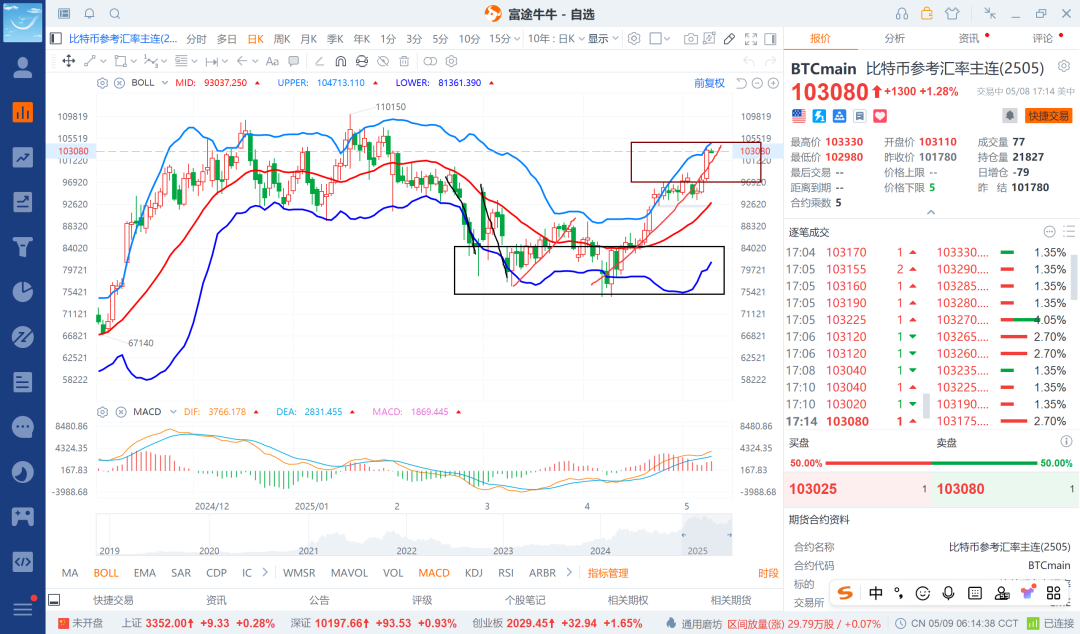Screen dimensions: 1080x634
Task: Toggle the left list panel icon
Action: coord(56,39)
